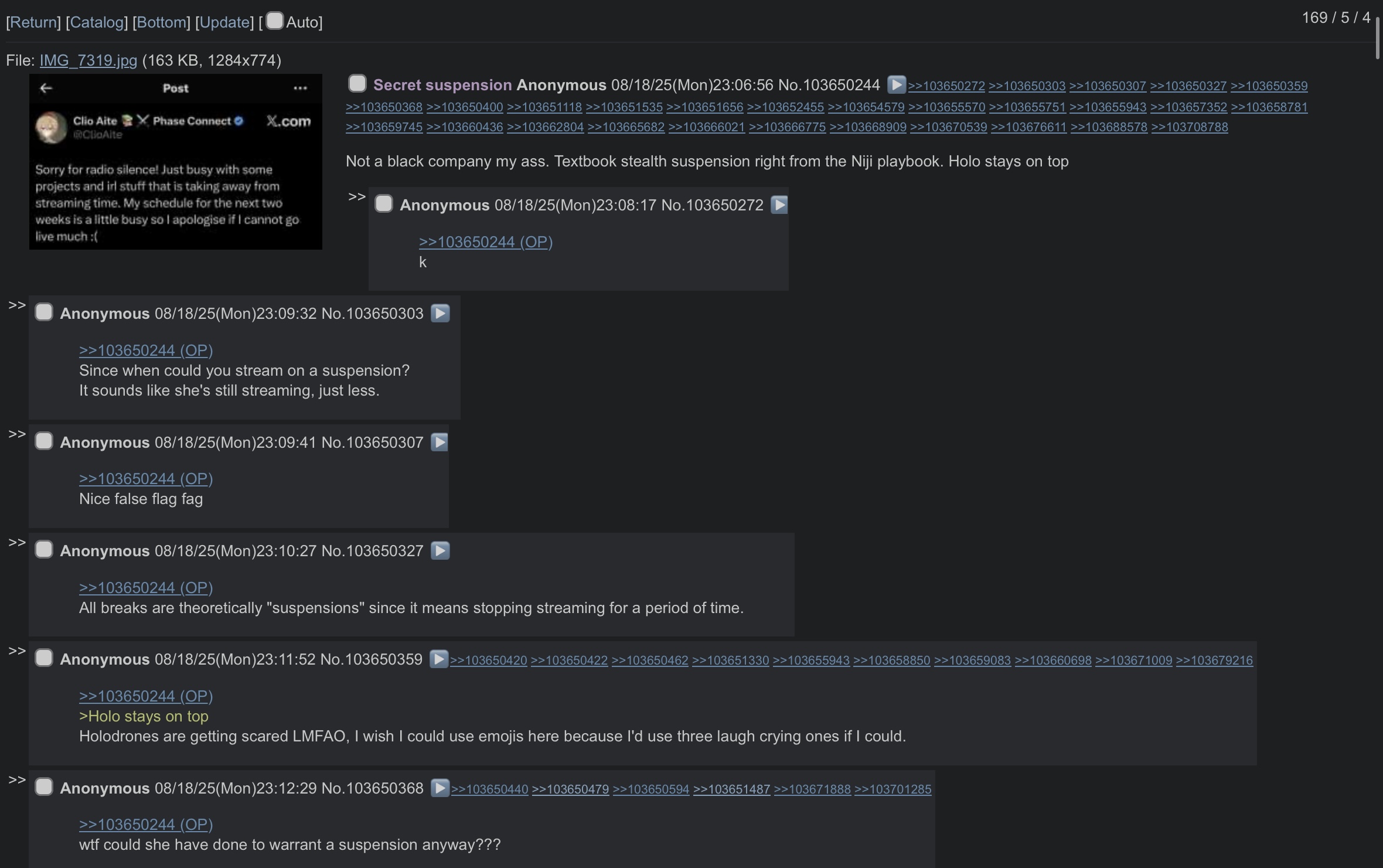The image size is (1383, 868).
Task: Hide reply No.103650359 using the >> marker
Action: tap(17, 651)
